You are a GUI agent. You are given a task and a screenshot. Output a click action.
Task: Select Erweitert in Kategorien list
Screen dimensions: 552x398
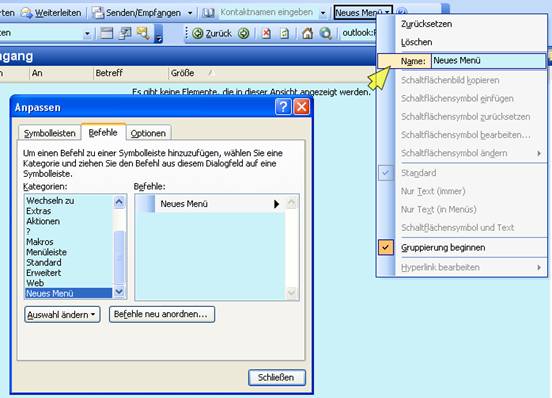tap(69, 273)
